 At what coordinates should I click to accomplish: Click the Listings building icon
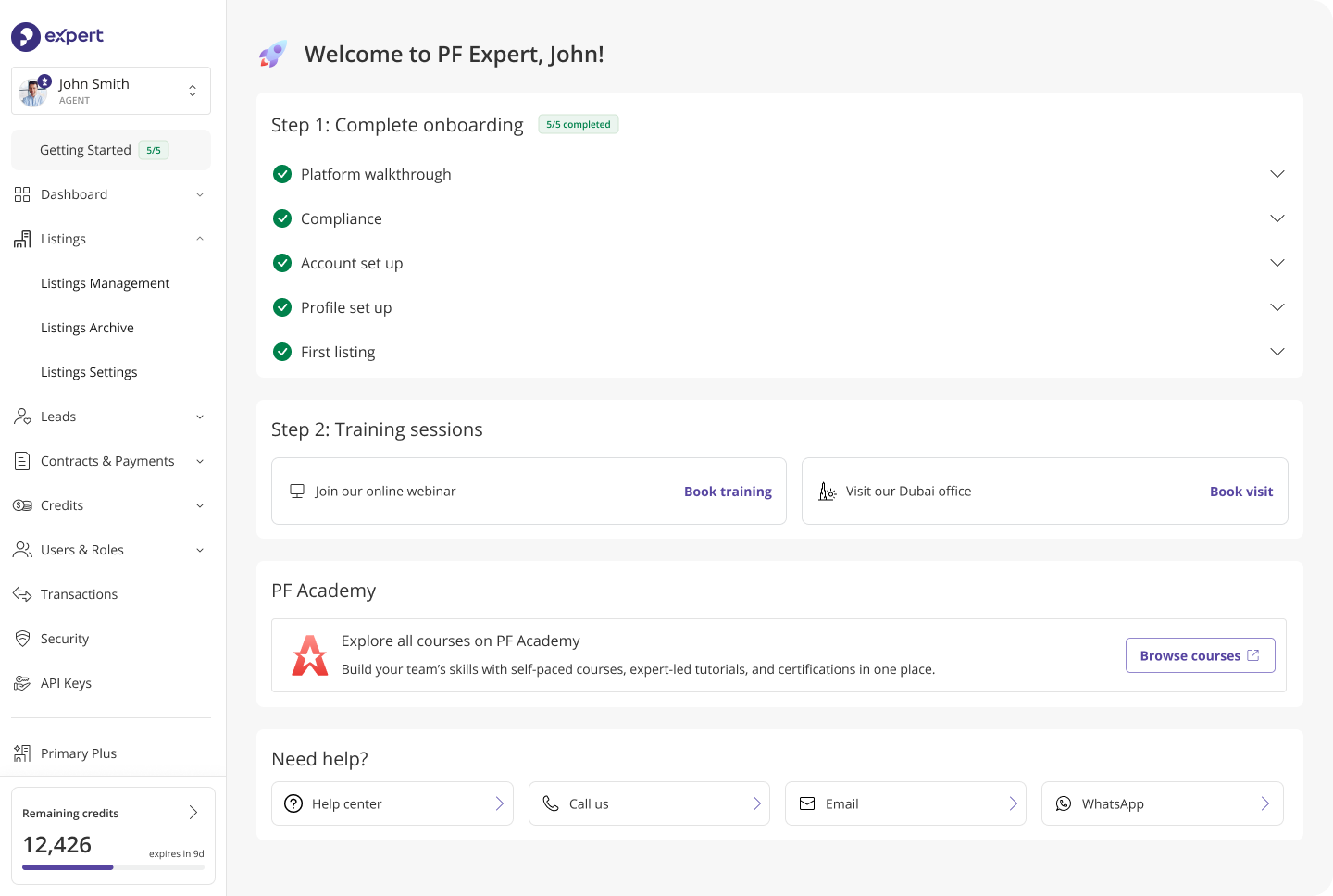pos(22,239)
